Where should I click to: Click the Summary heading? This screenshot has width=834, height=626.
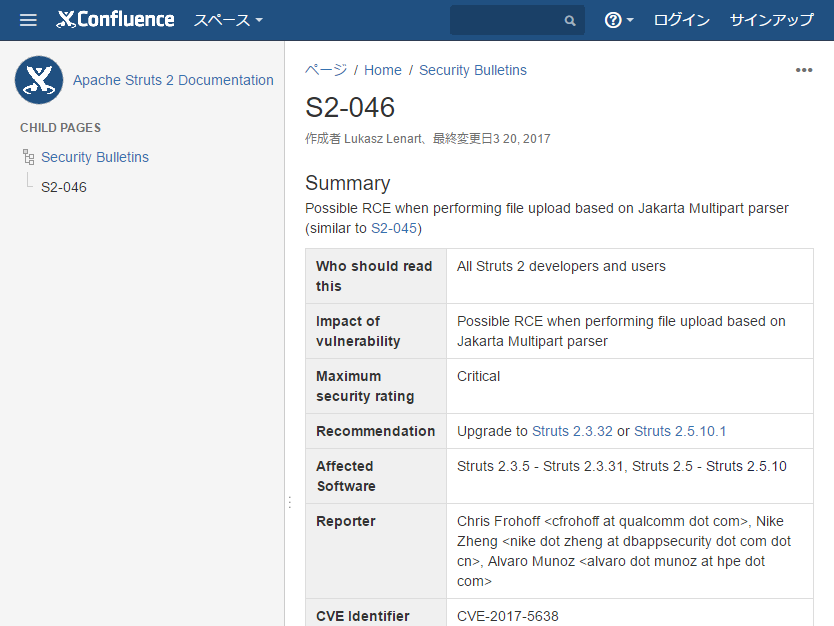click(348, 183)
